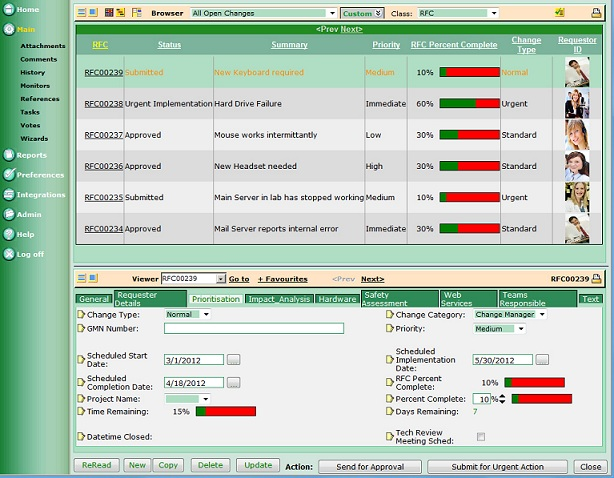Click the Help question mark icon
Image resolution: width=614 pixels, height=478 pixels.
pyautogui.click(x=9, y=234)
